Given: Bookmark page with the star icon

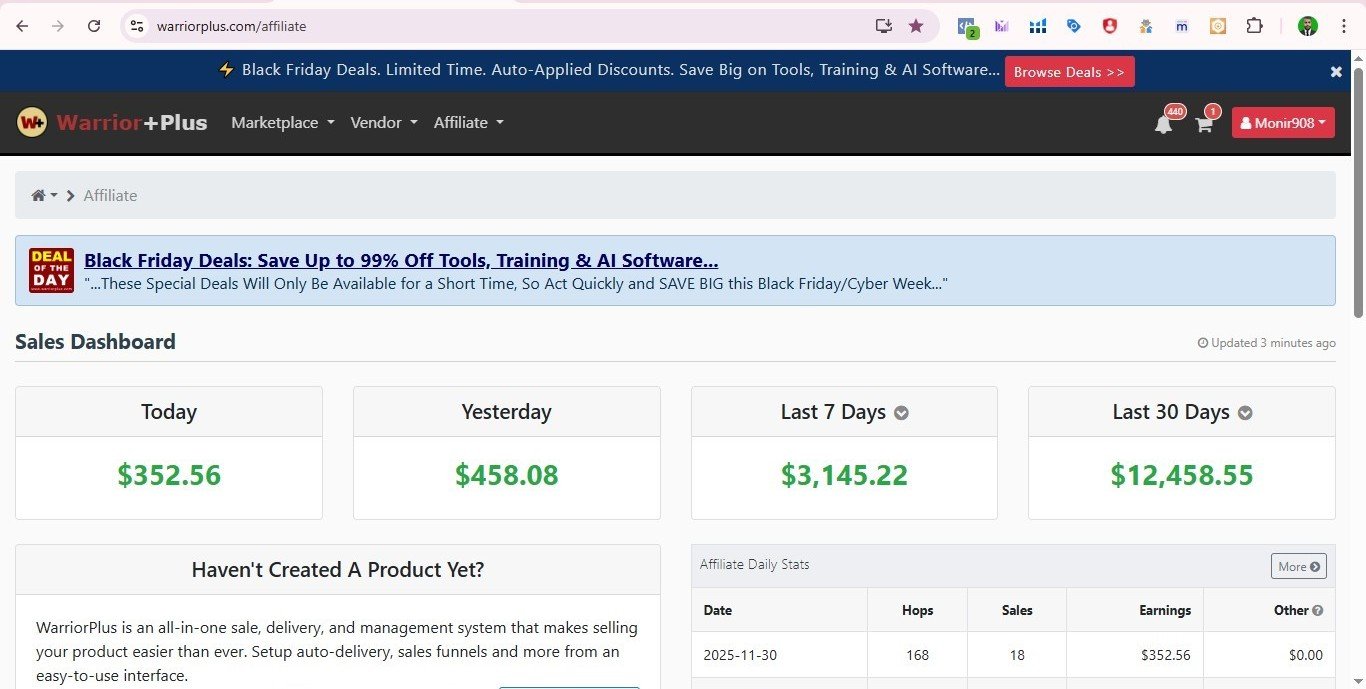Looking at the screenshot, I should pos(916,26).
